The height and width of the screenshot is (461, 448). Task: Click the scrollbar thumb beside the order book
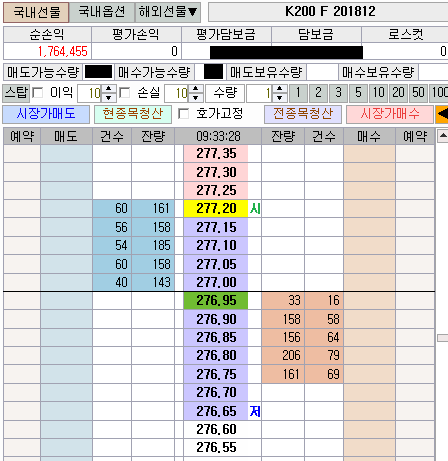pyautogui.click(x=443, y=338)
